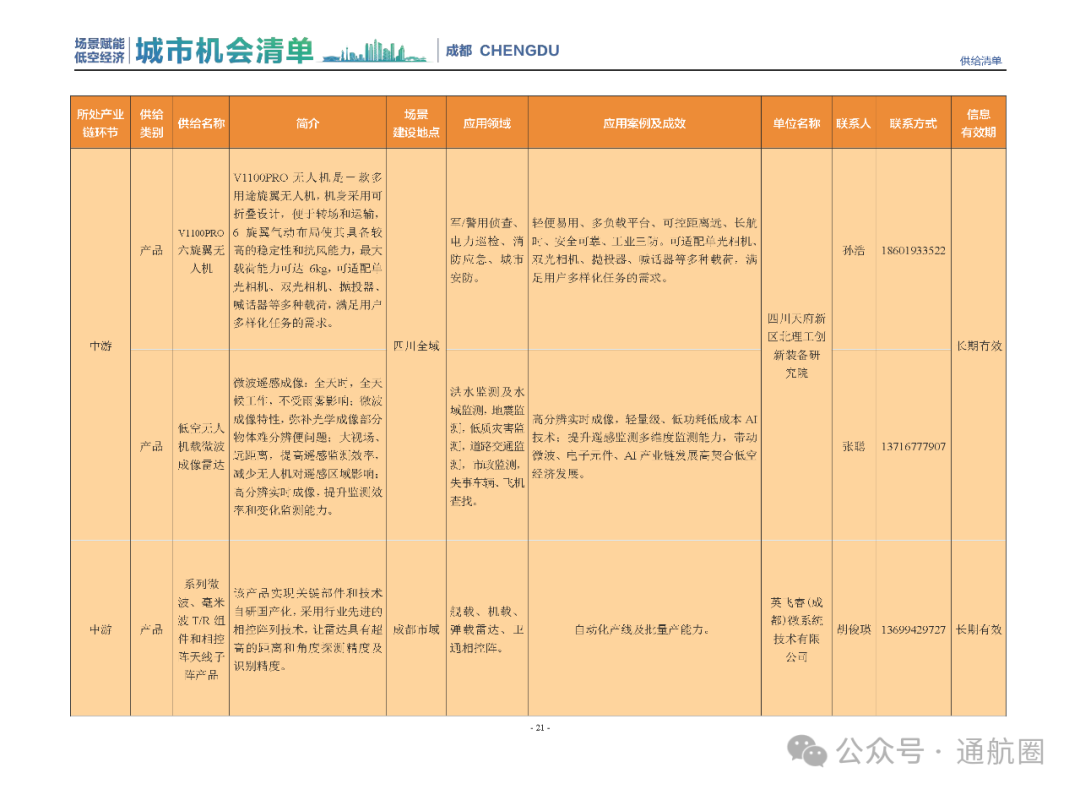Click the 中游 cell in the top row
The image size is (1080, 795).
coord(101,346)
